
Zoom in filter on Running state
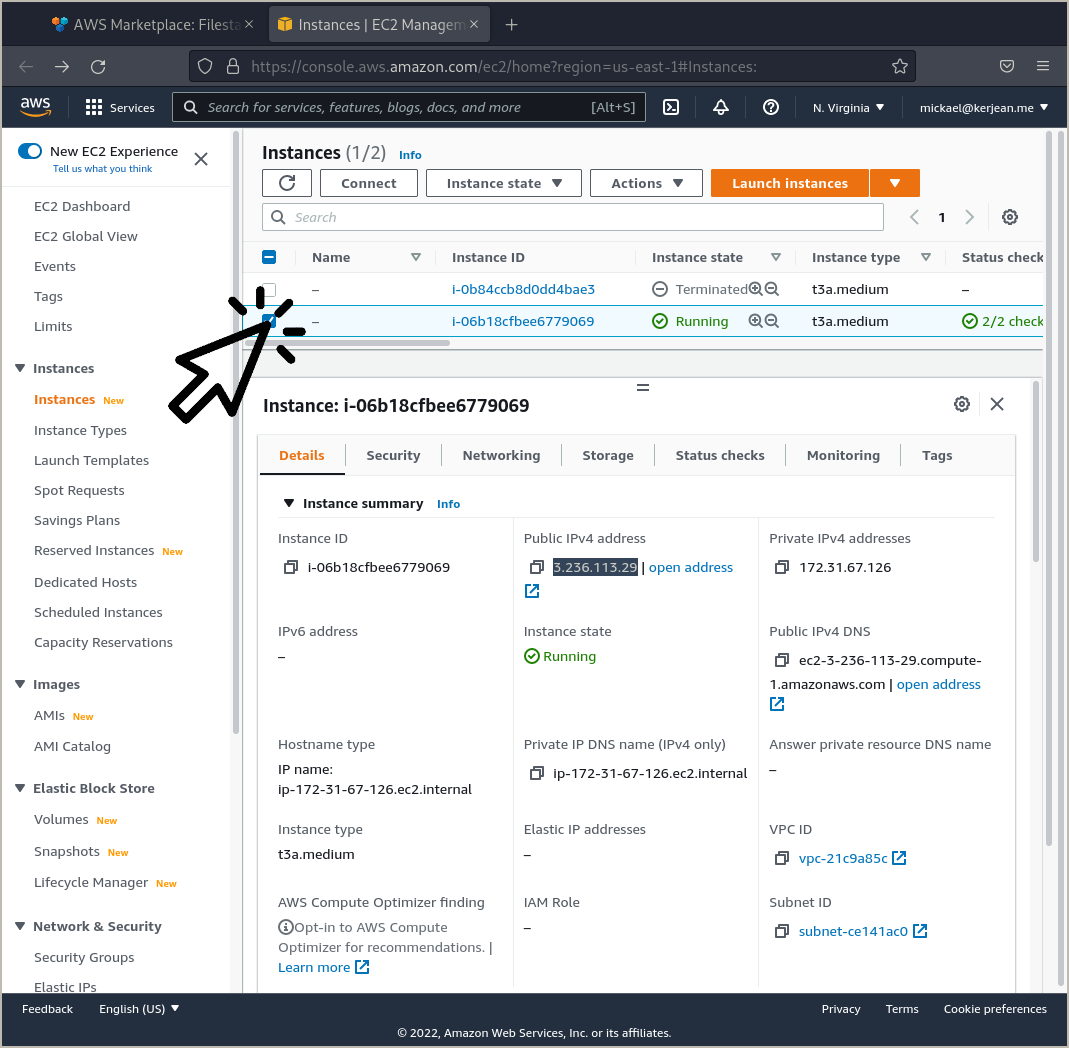tap(755, 320)
